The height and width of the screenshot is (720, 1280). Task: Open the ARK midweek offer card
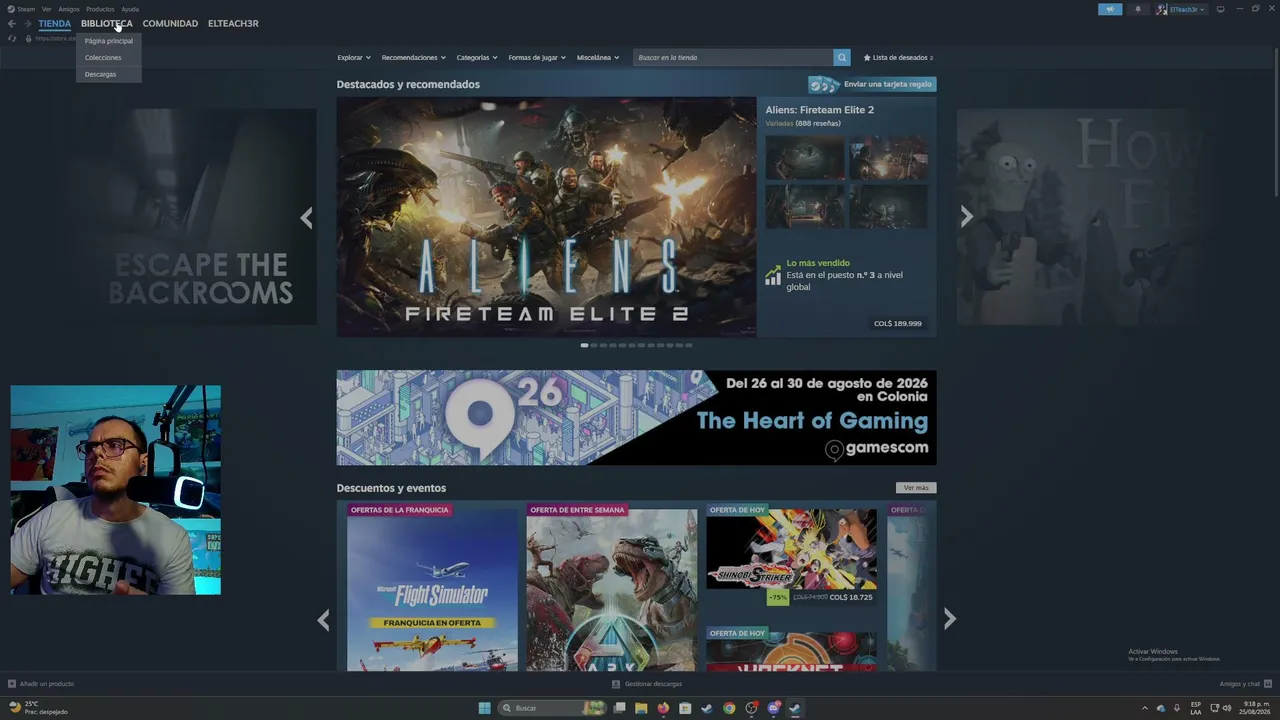pyautogui.click(x=612, y=587)
